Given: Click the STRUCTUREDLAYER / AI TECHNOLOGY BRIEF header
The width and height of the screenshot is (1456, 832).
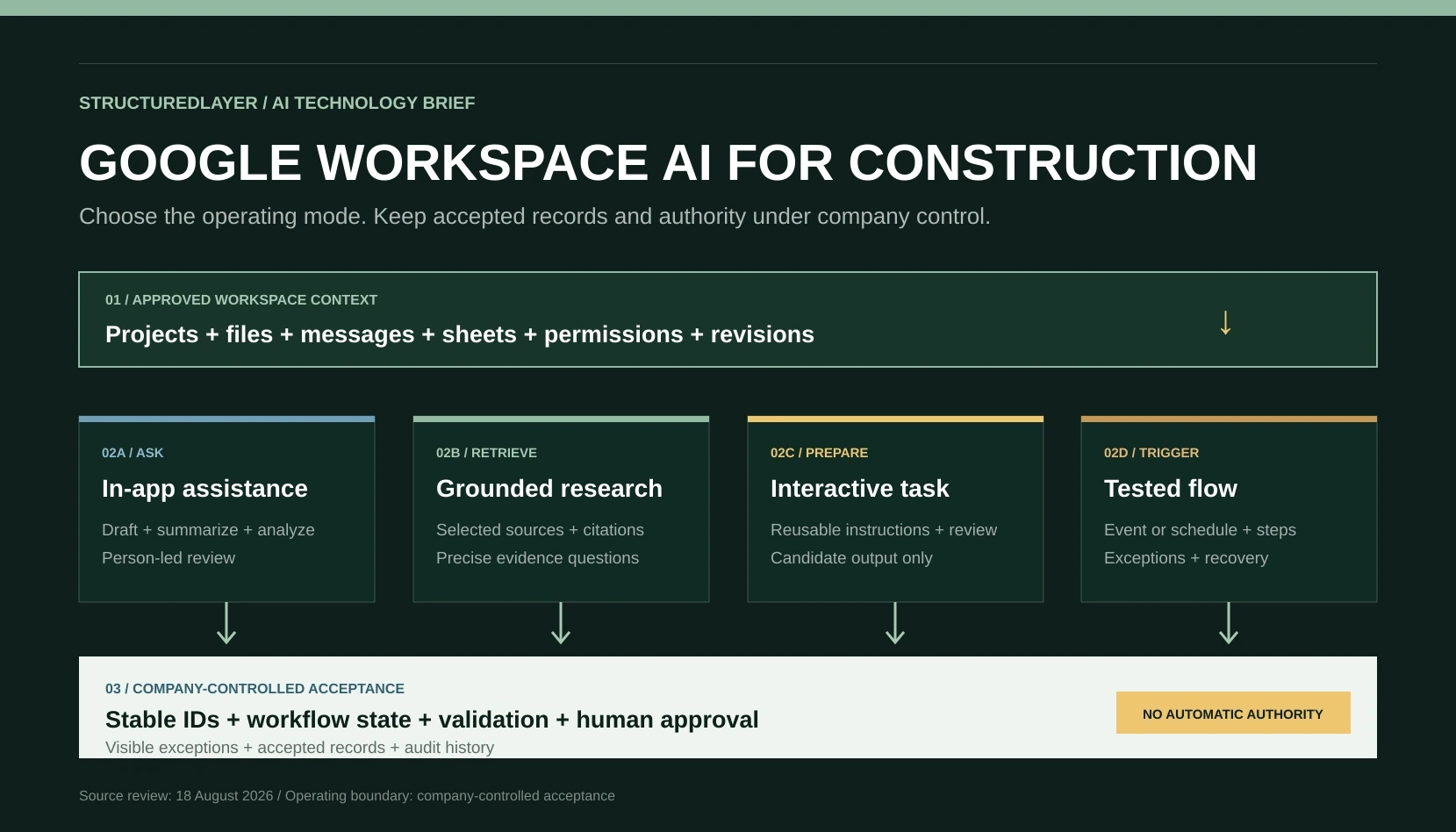Looking at the screenshot, I should (276, 104).
